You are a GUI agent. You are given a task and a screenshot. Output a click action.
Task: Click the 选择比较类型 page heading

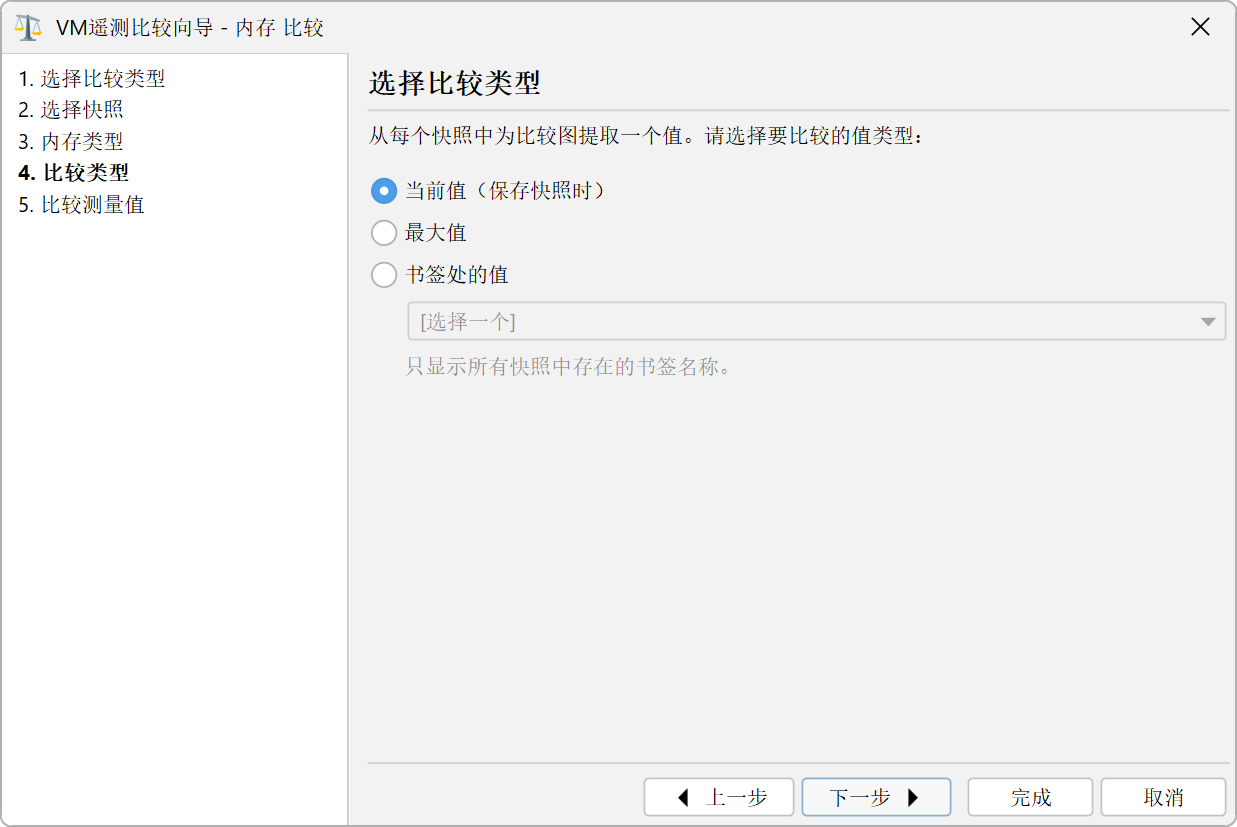455,83
